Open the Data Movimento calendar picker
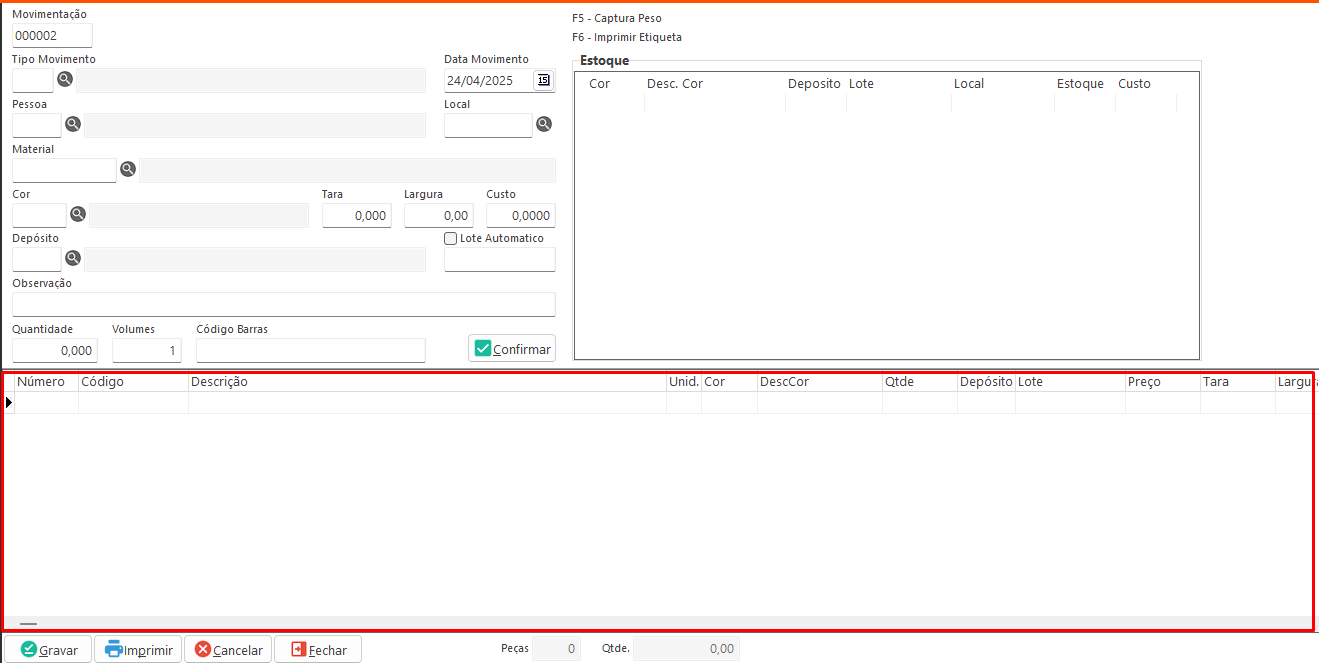The image size is (1319, 663). [543, 81]
